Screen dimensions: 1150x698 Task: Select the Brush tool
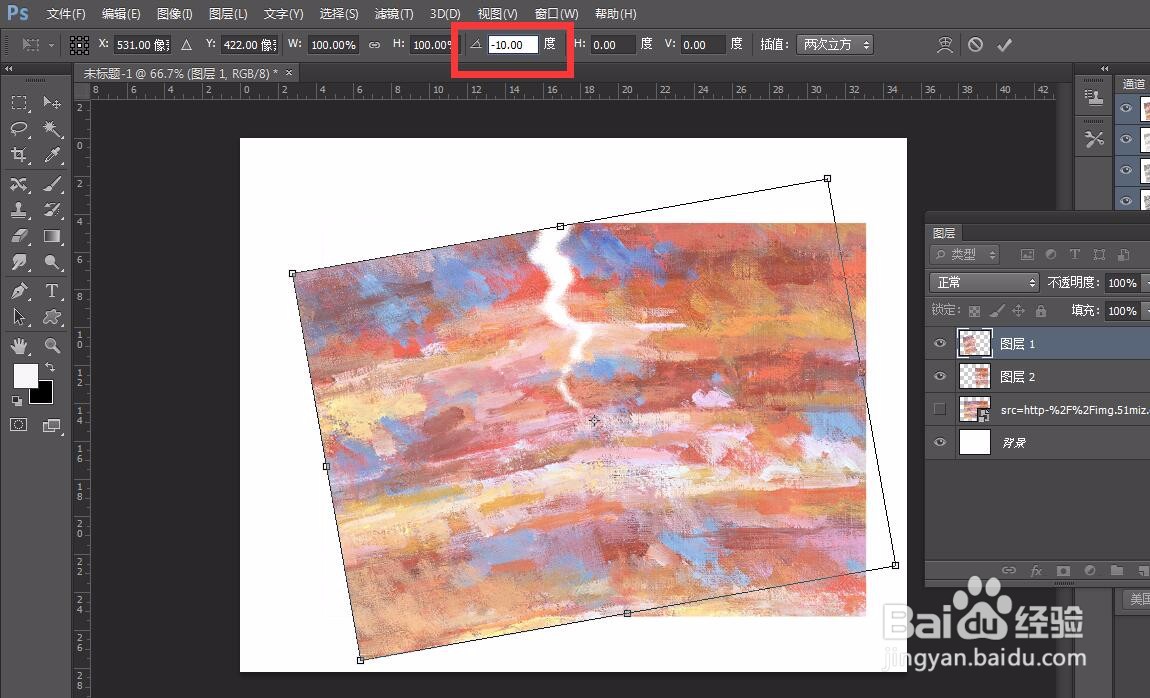coord(51,184)
